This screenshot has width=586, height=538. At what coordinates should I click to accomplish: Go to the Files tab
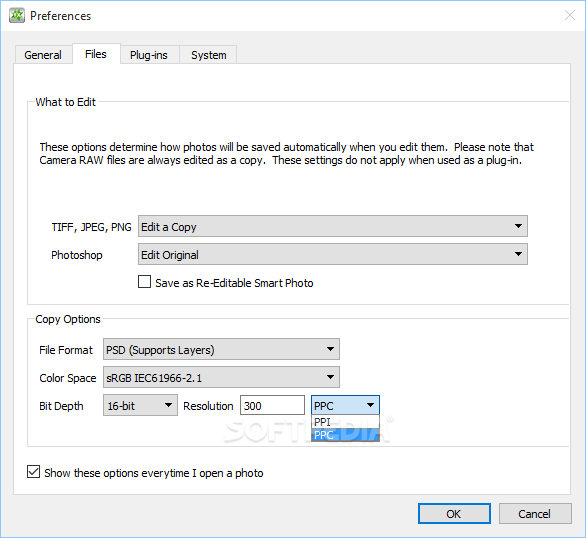[96, 54]
